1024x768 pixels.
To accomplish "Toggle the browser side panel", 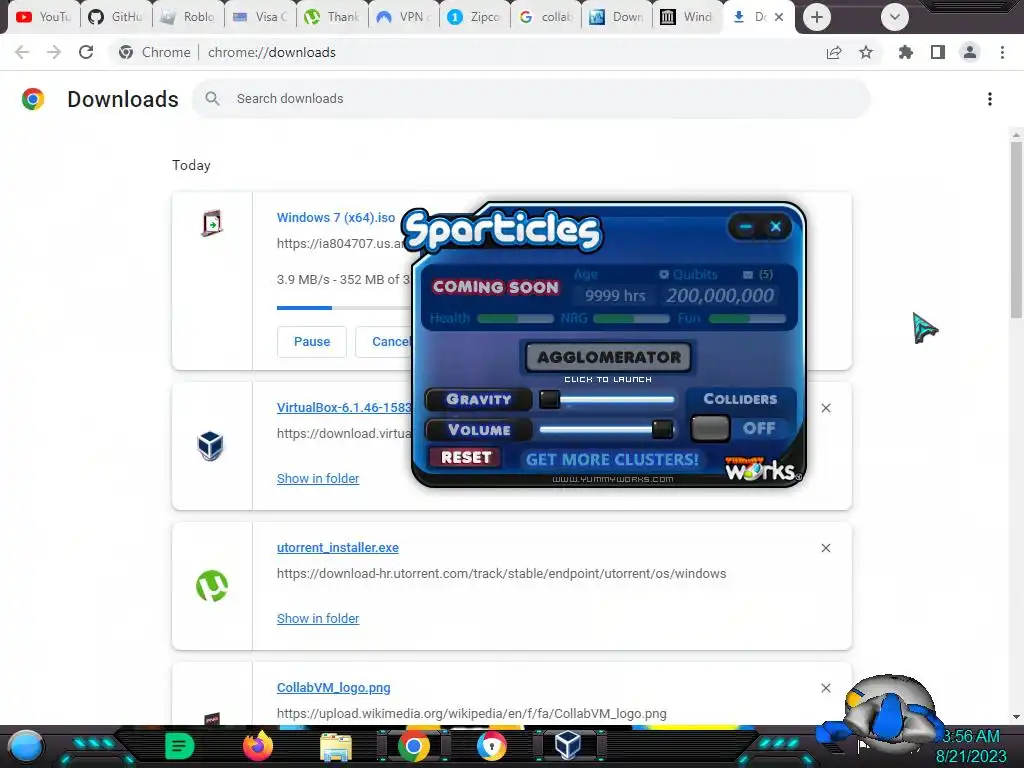I will 938,52.
